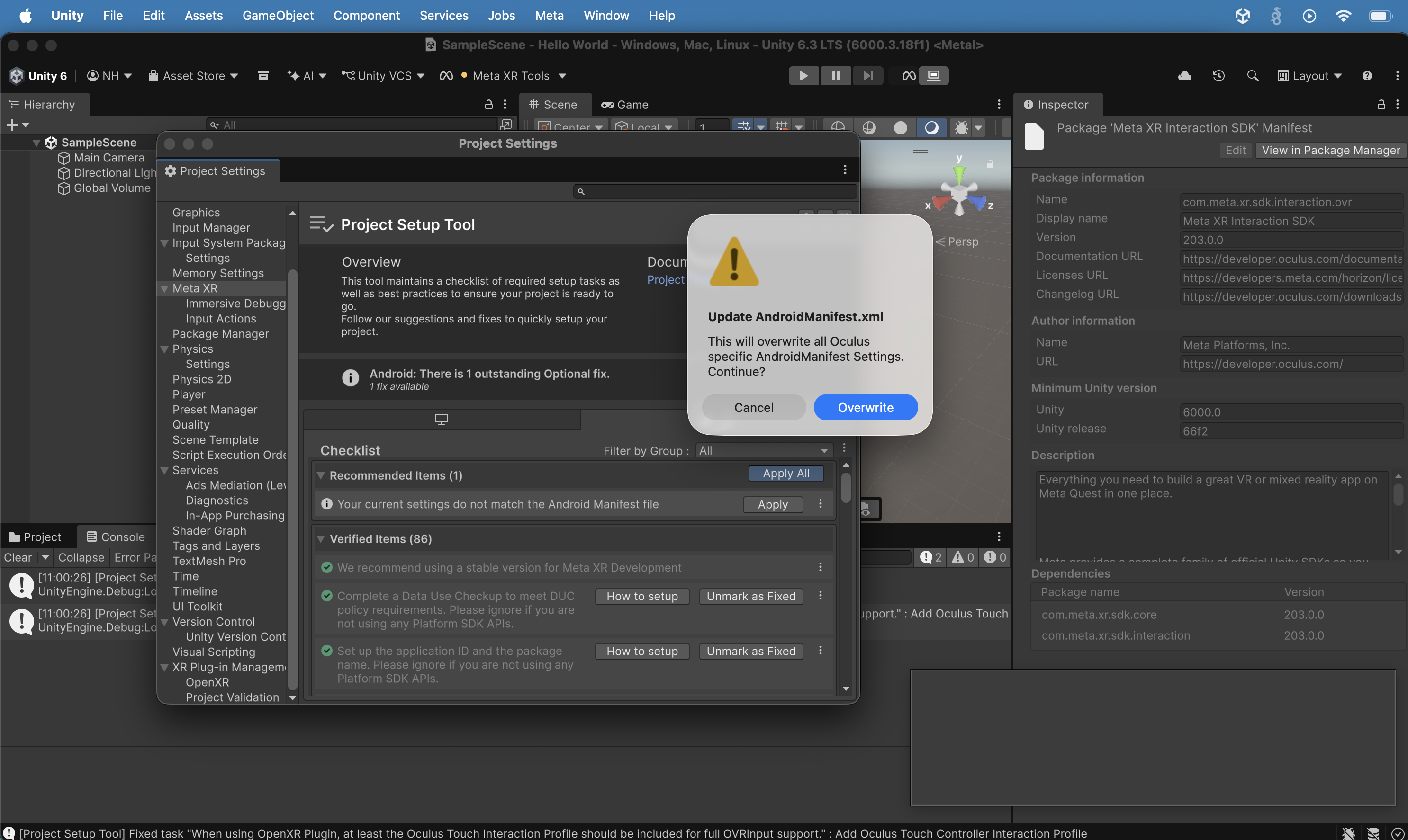
Task: Click the Unity 6 logo button
Action: [x=39, y=76]
